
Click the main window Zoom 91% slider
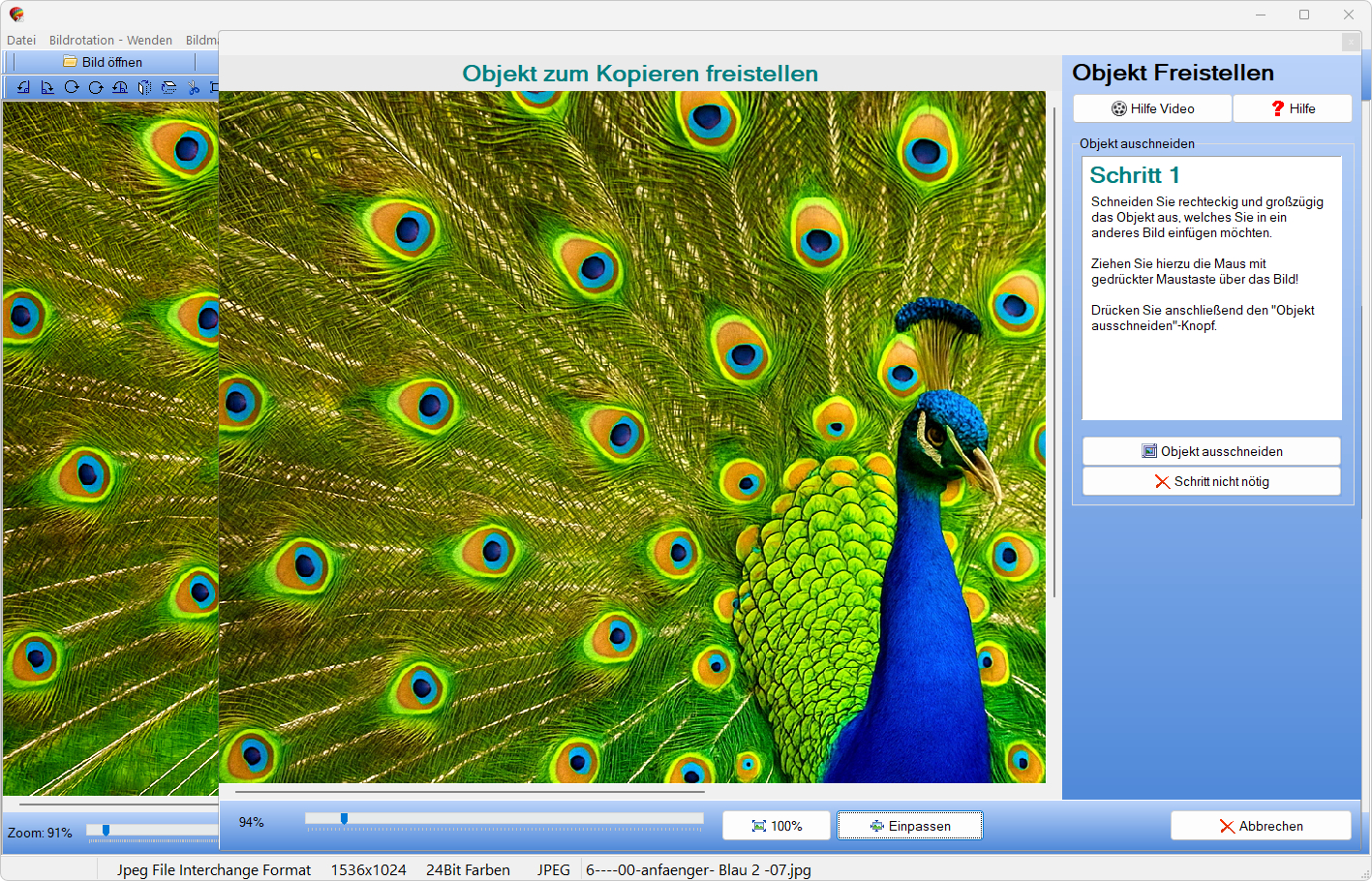click(106, 830)
